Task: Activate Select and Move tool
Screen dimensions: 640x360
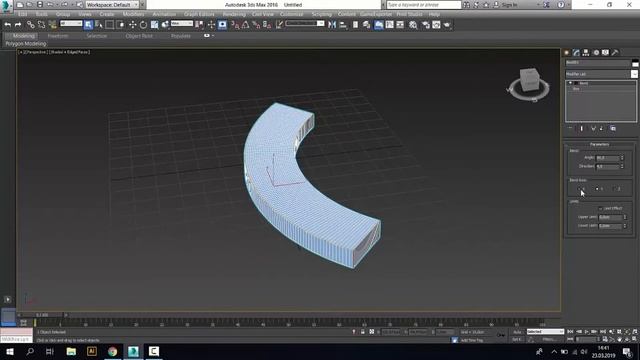Action: point(133,25)
